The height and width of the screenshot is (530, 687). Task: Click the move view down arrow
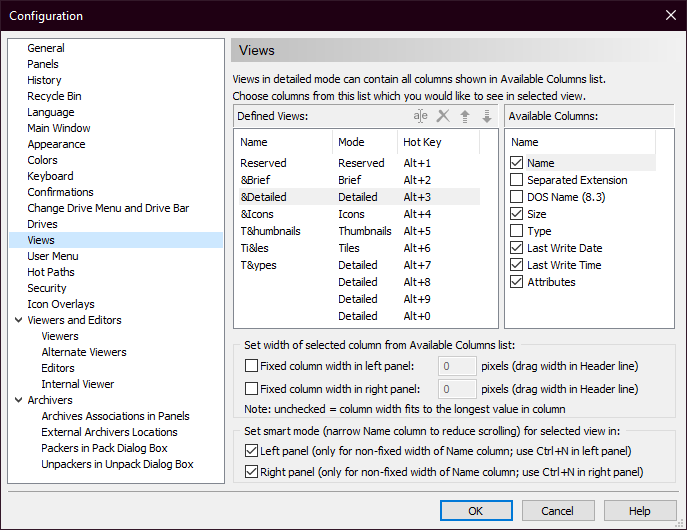tap(487, 117)
